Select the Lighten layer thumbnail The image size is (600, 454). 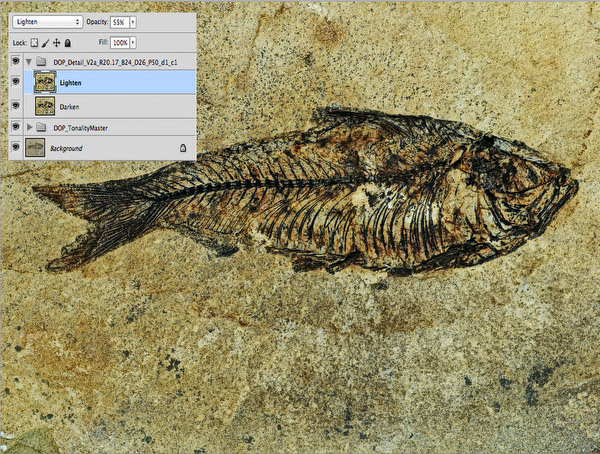click(x=44, y=82)
